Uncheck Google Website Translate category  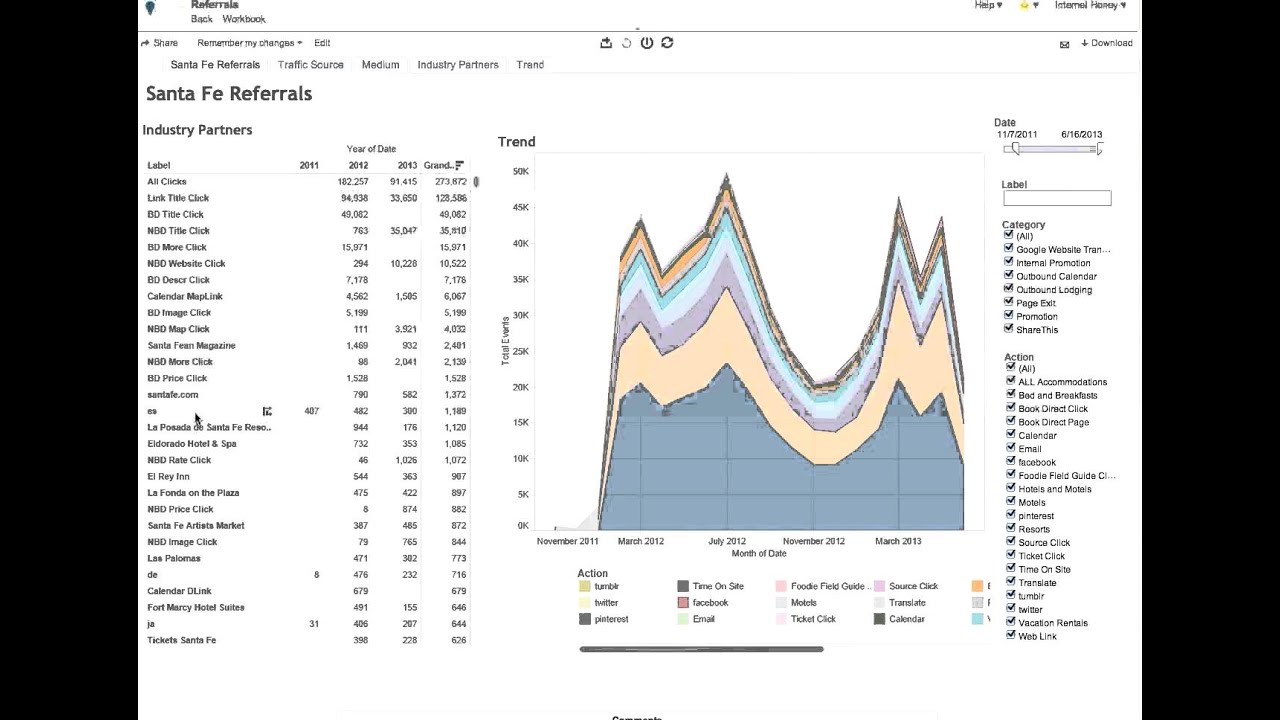[x=1009, y=248]
